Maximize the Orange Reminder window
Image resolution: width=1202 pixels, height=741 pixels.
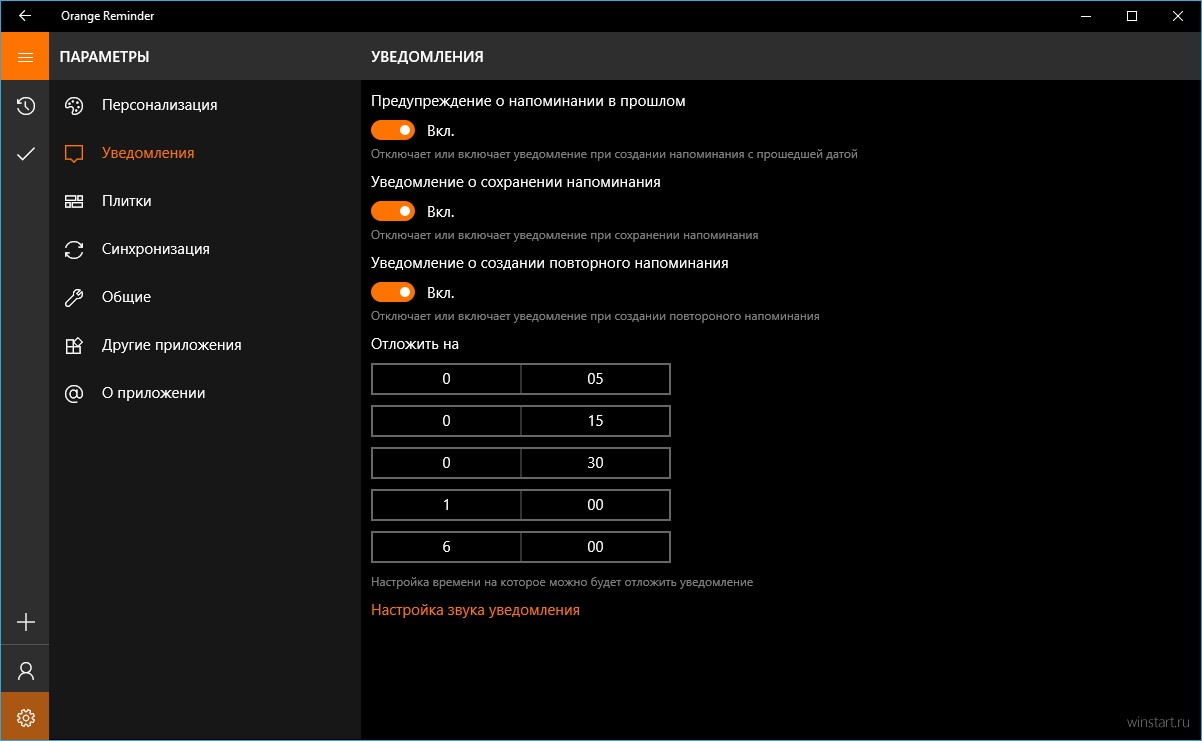tap(1132, 16)
